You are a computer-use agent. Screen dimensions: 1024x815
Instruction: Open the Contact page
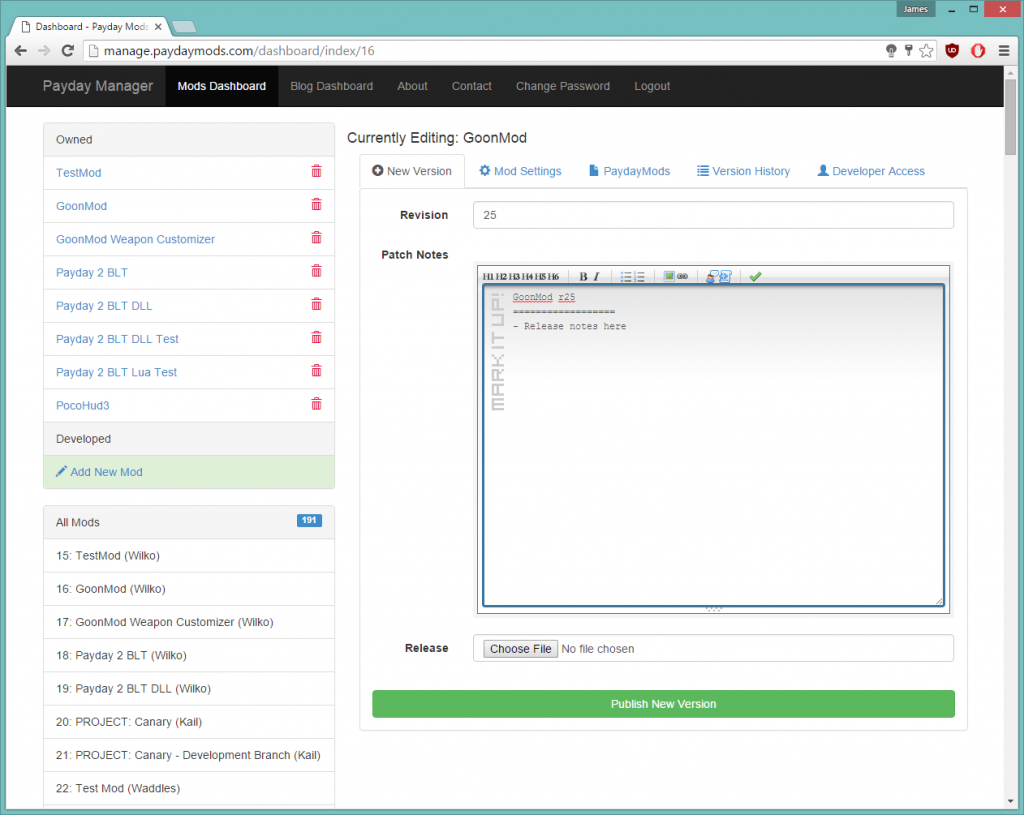(x=472, y=86)
